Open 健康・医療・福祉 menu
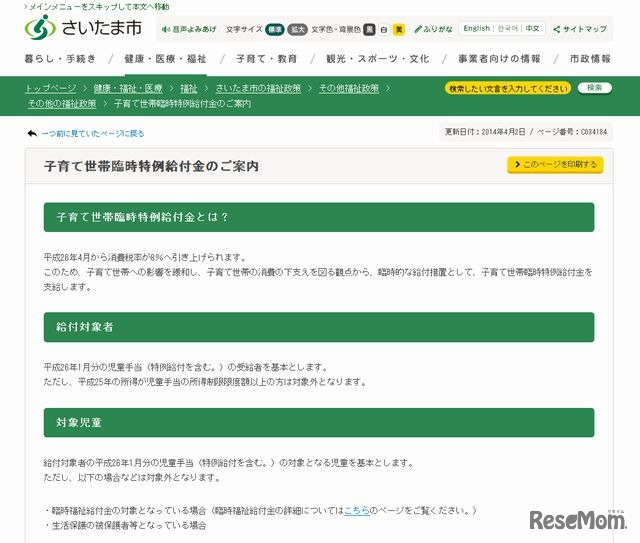Image resolution: width=640 pixels, height=543 pixels. [165, 59]
